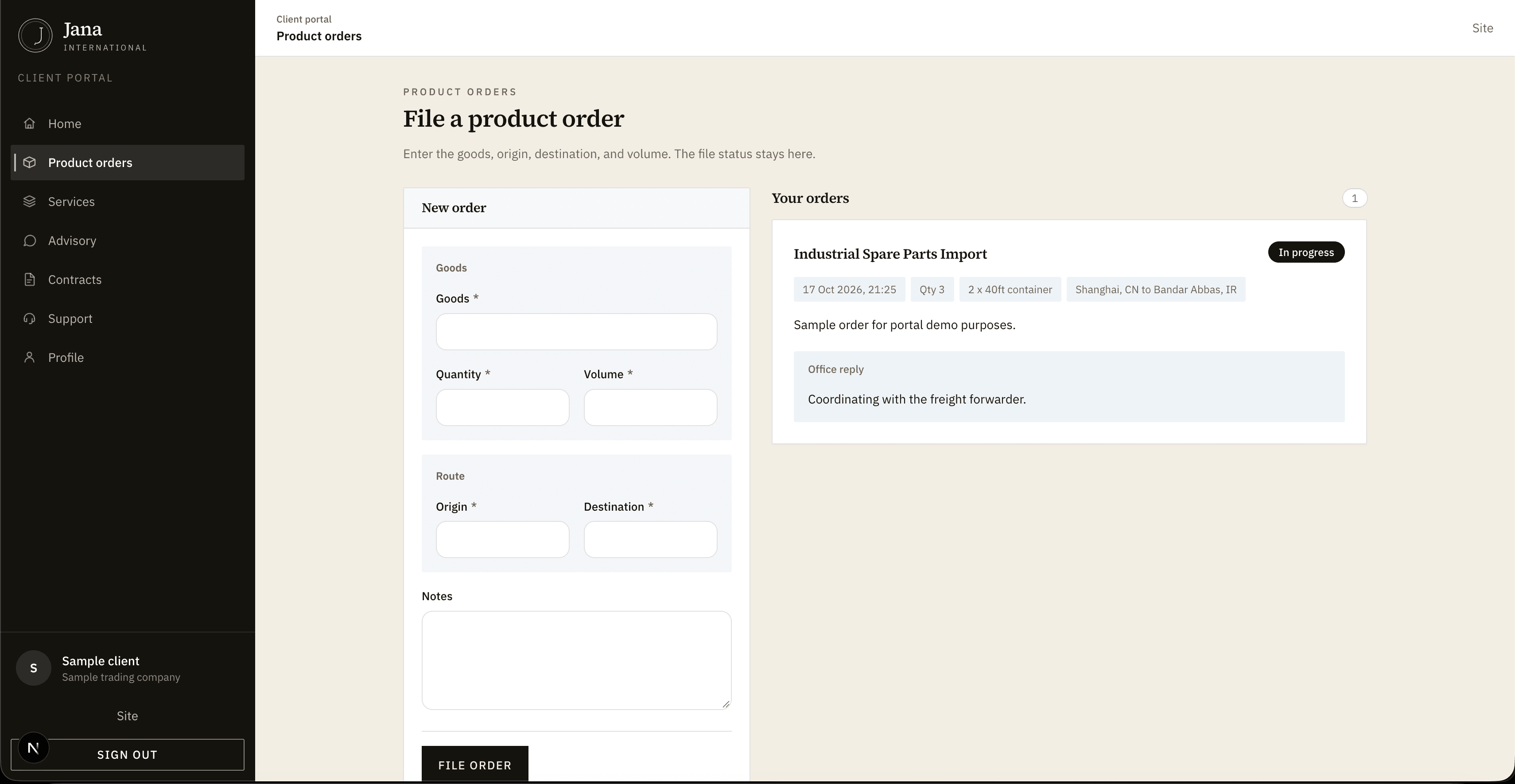Click the Qty 3 tag
Viewport: 1515px width, 784px height.
pos(932,289)
